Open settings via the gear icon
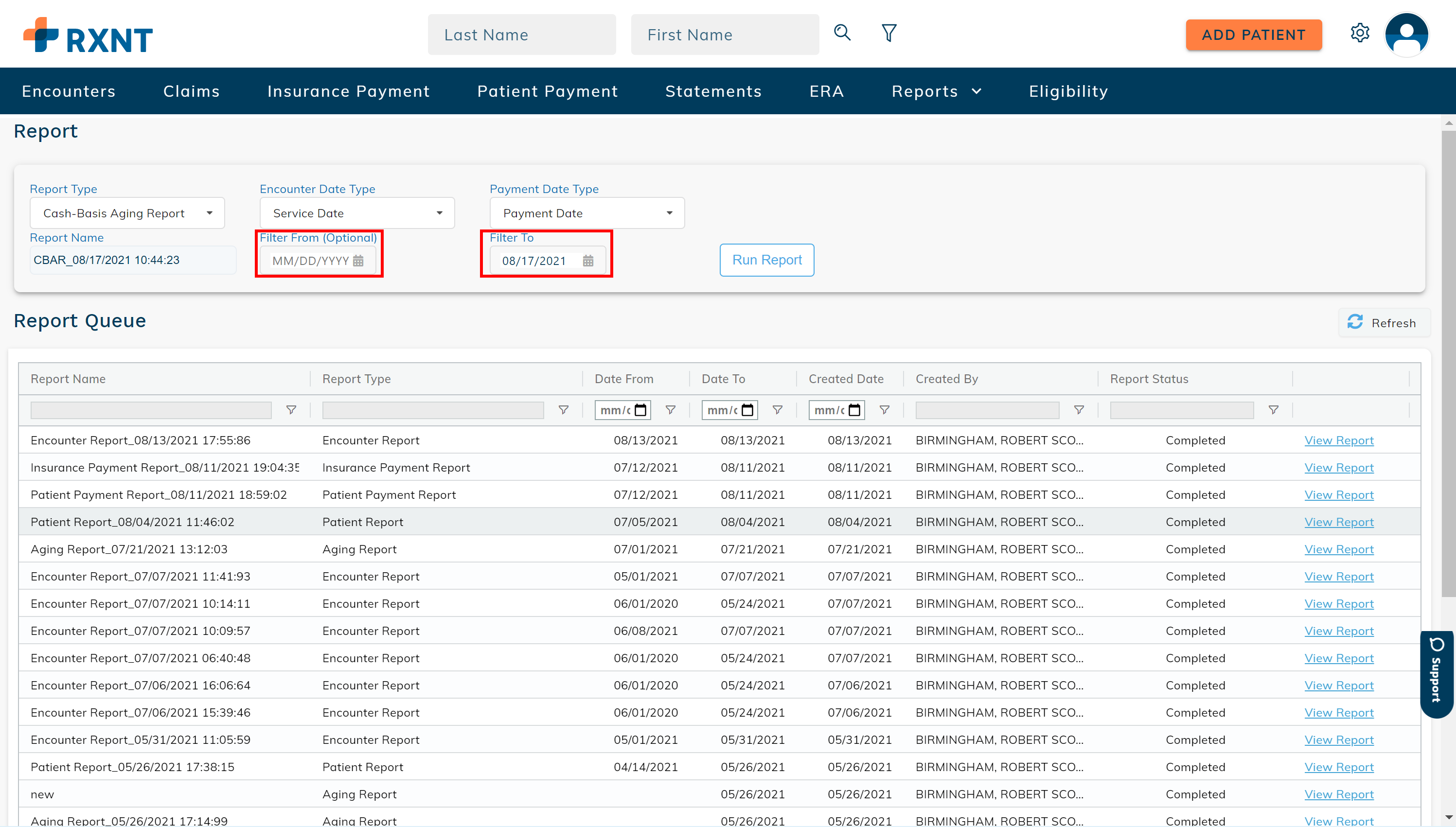Image resolution: width=1456 pixels, height=827 pixels. point(1359,33)
